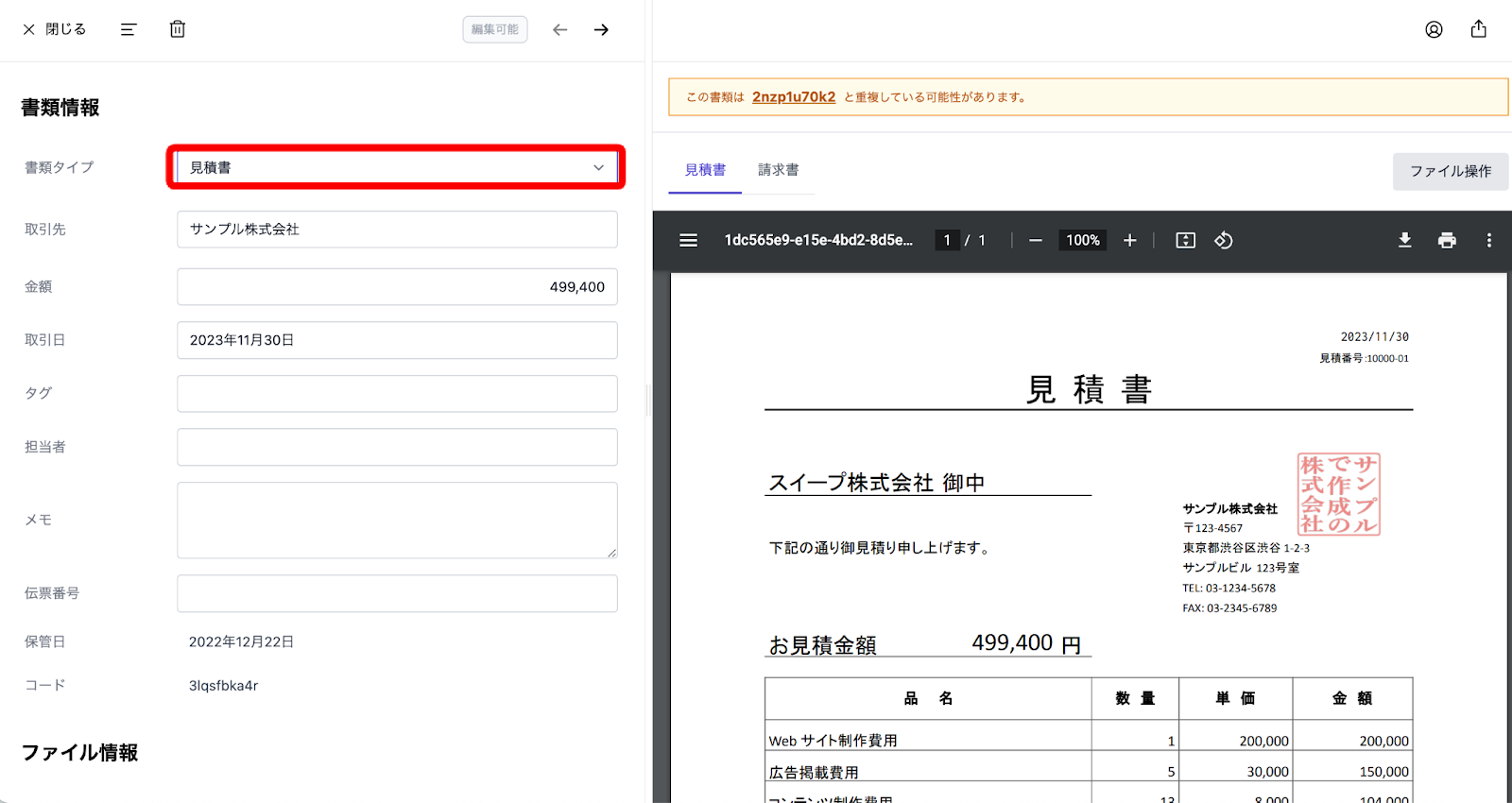Viewport: 1512px width, 803px height.
Task: Close the document detail panel with 閉じる
Action: (54, 29)
